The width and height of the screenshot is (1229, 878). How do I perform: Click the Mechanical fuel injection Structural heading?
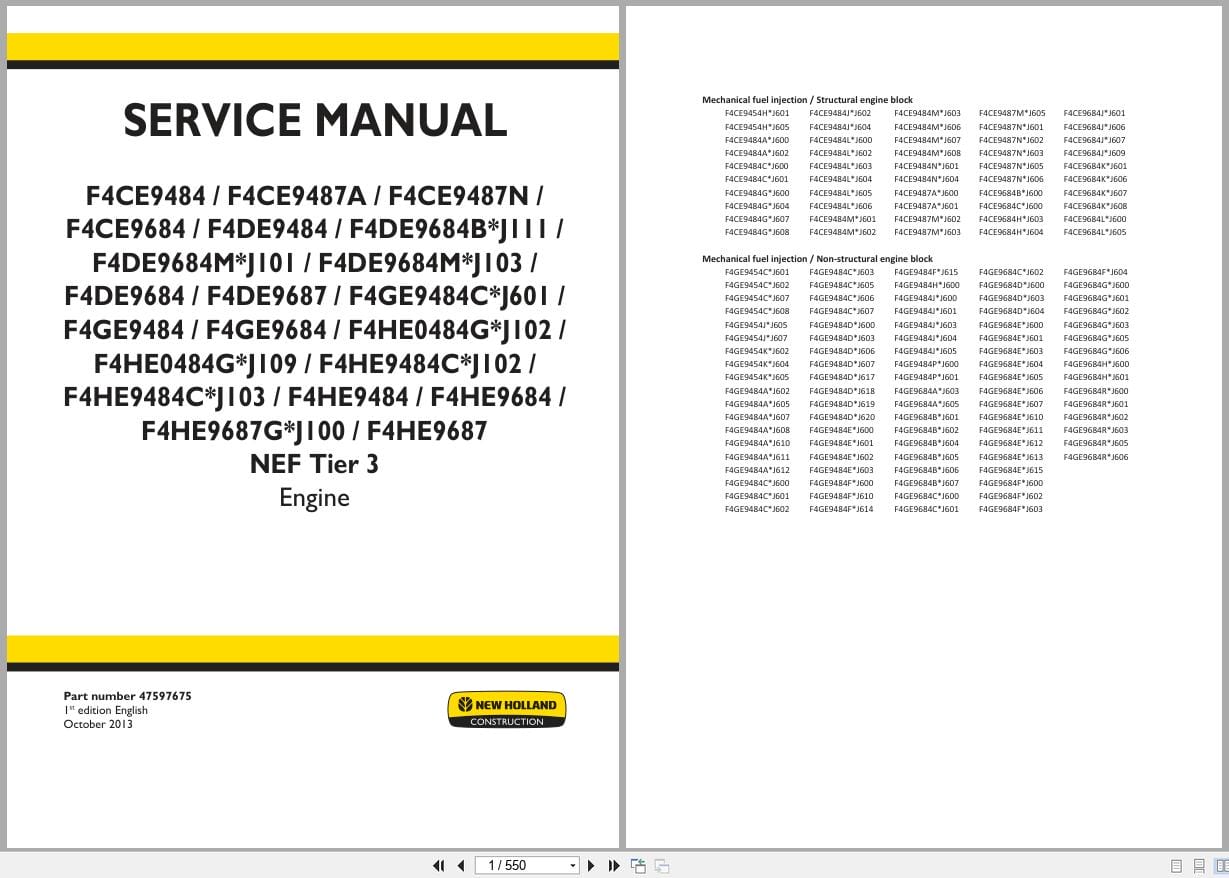807,100
